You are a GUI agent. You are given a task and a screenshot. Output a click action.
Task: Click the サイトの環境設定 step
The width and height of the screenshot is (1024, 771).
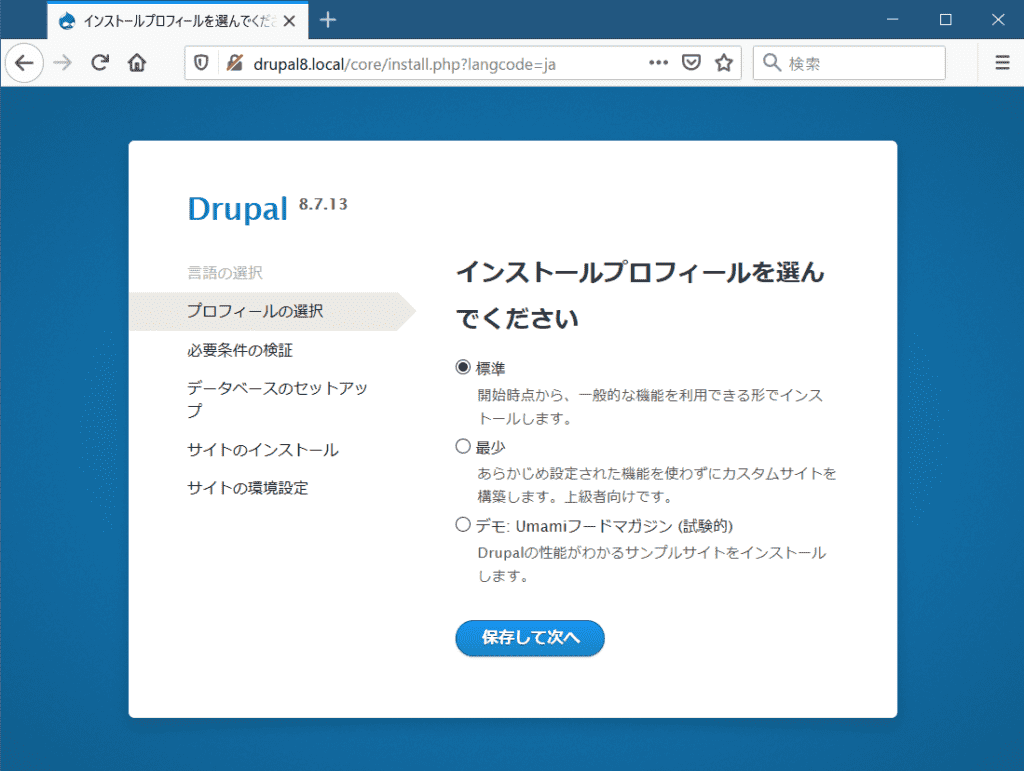(248, 488)
